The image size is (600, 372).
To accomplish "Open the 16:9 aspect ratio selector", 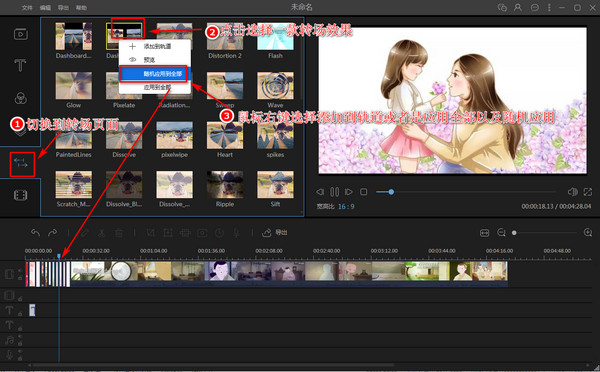I will tap(346, 207).
